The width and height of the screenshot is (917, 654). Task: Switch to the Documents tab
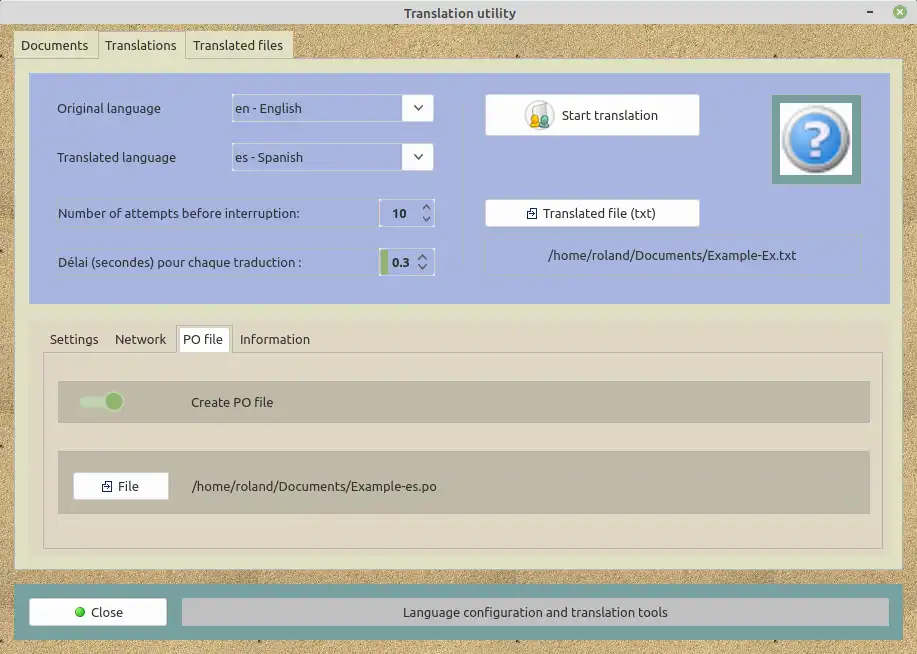coord(54,45)
